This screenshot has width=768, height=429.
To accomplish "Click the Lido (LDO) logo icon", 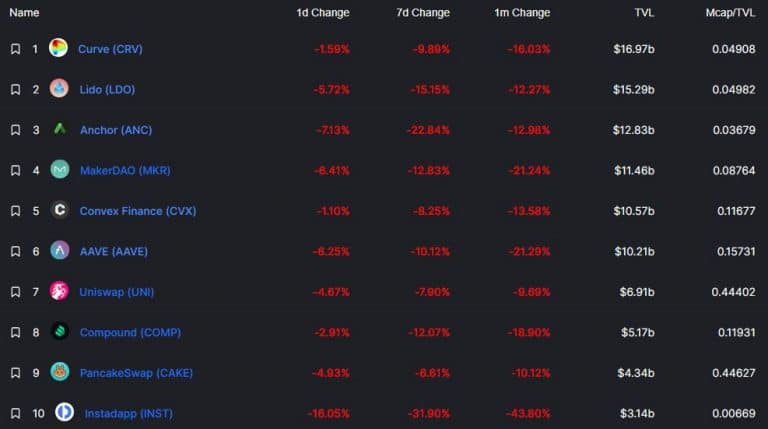I will (x=59, y=89).
